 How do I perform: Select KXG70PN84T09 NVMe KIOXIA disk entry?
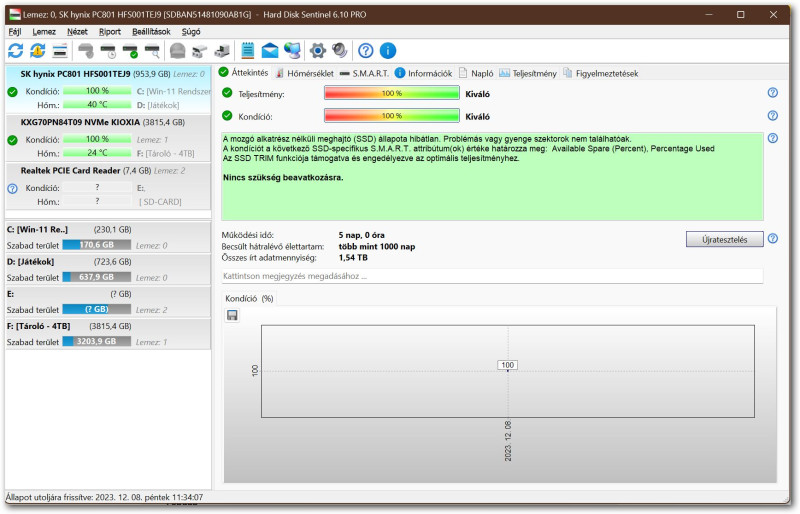pos(108,138)
